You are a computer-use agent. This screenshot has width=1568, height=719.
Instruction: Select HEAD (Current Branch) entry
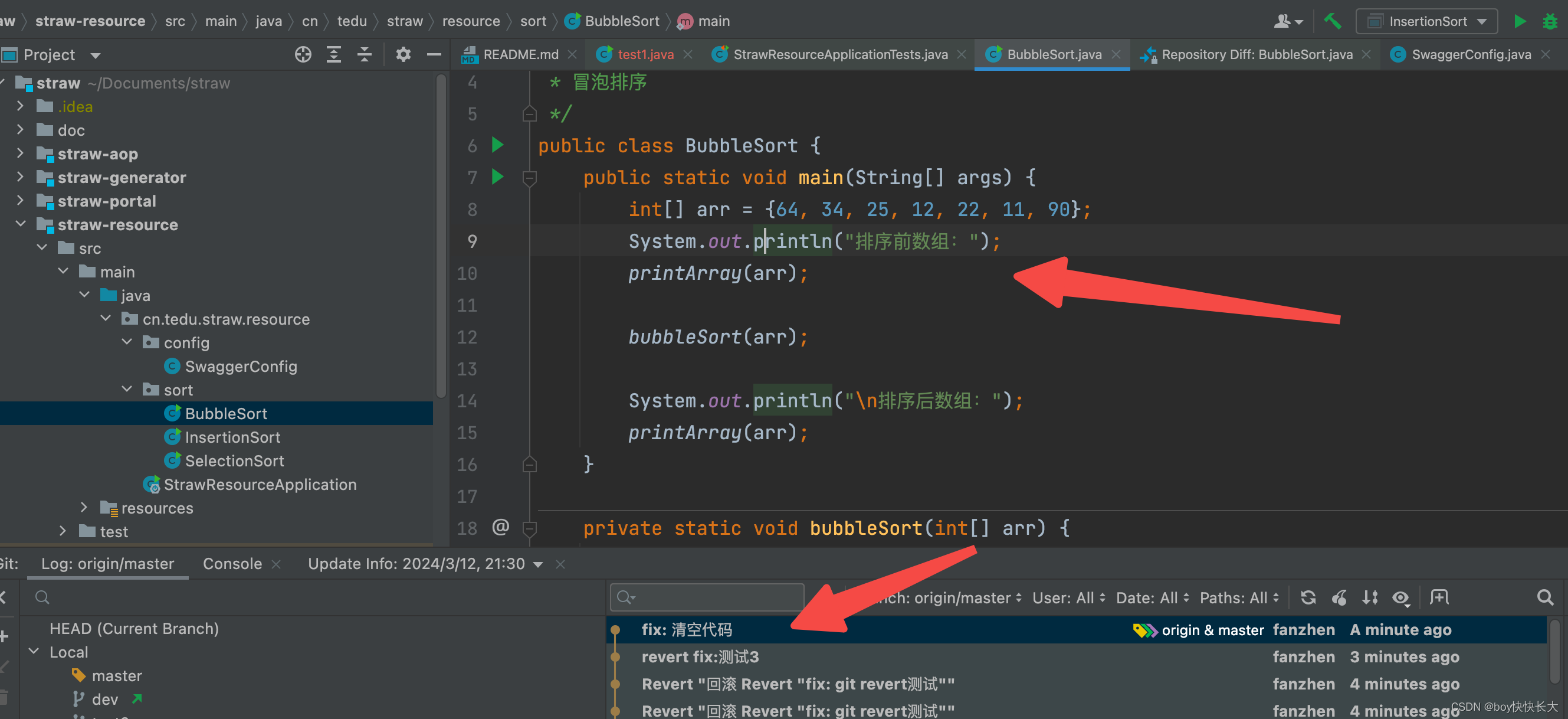(134, 629)
